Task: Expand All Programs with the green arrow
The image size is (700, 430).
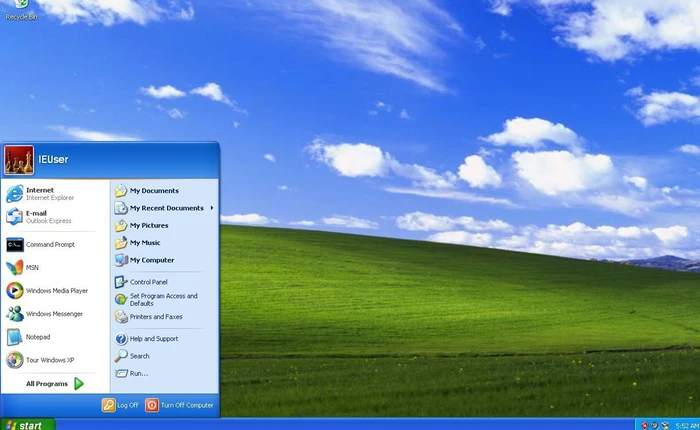Action: pos(79,384)
